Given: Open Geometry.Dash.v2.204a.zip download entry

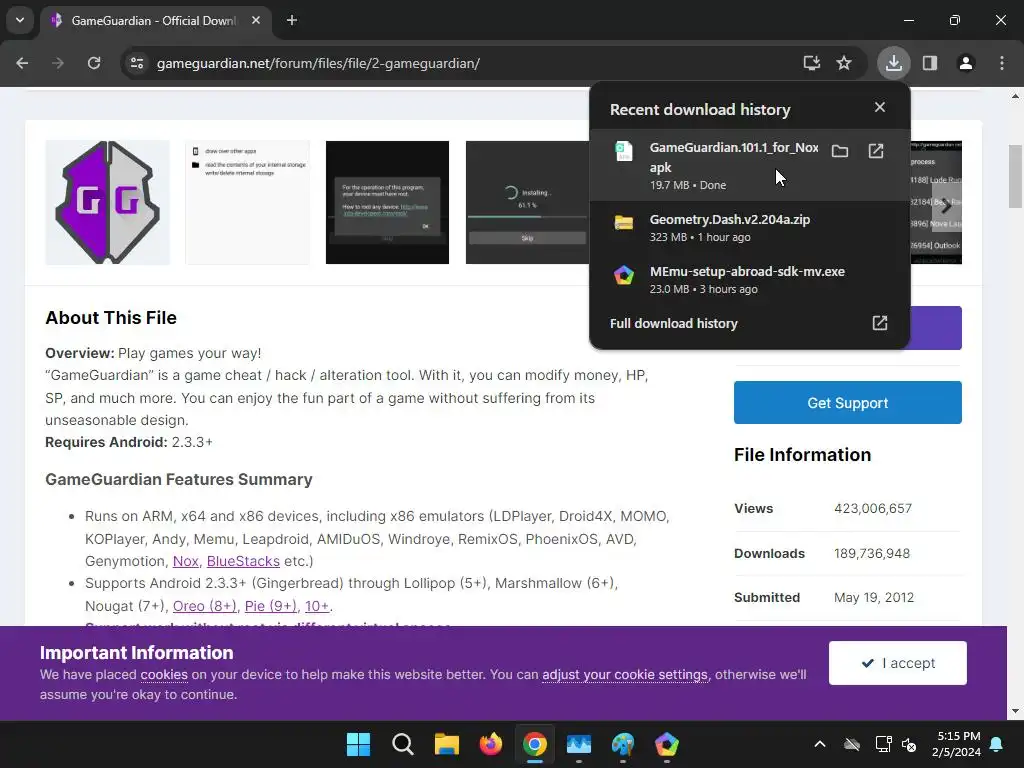Looking at the screenshot, I should 749,227.
